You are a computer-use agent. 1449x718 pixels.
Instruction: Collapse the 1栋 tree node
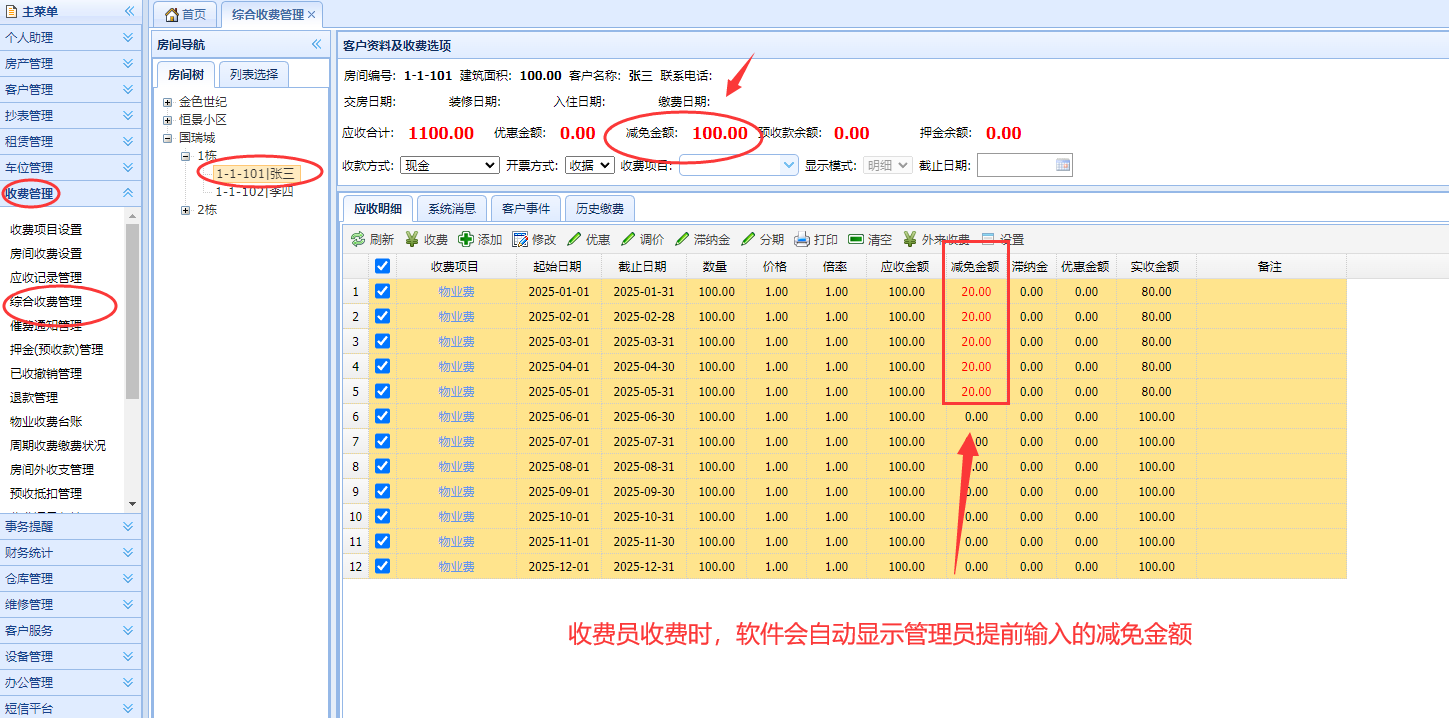point(186,156)
